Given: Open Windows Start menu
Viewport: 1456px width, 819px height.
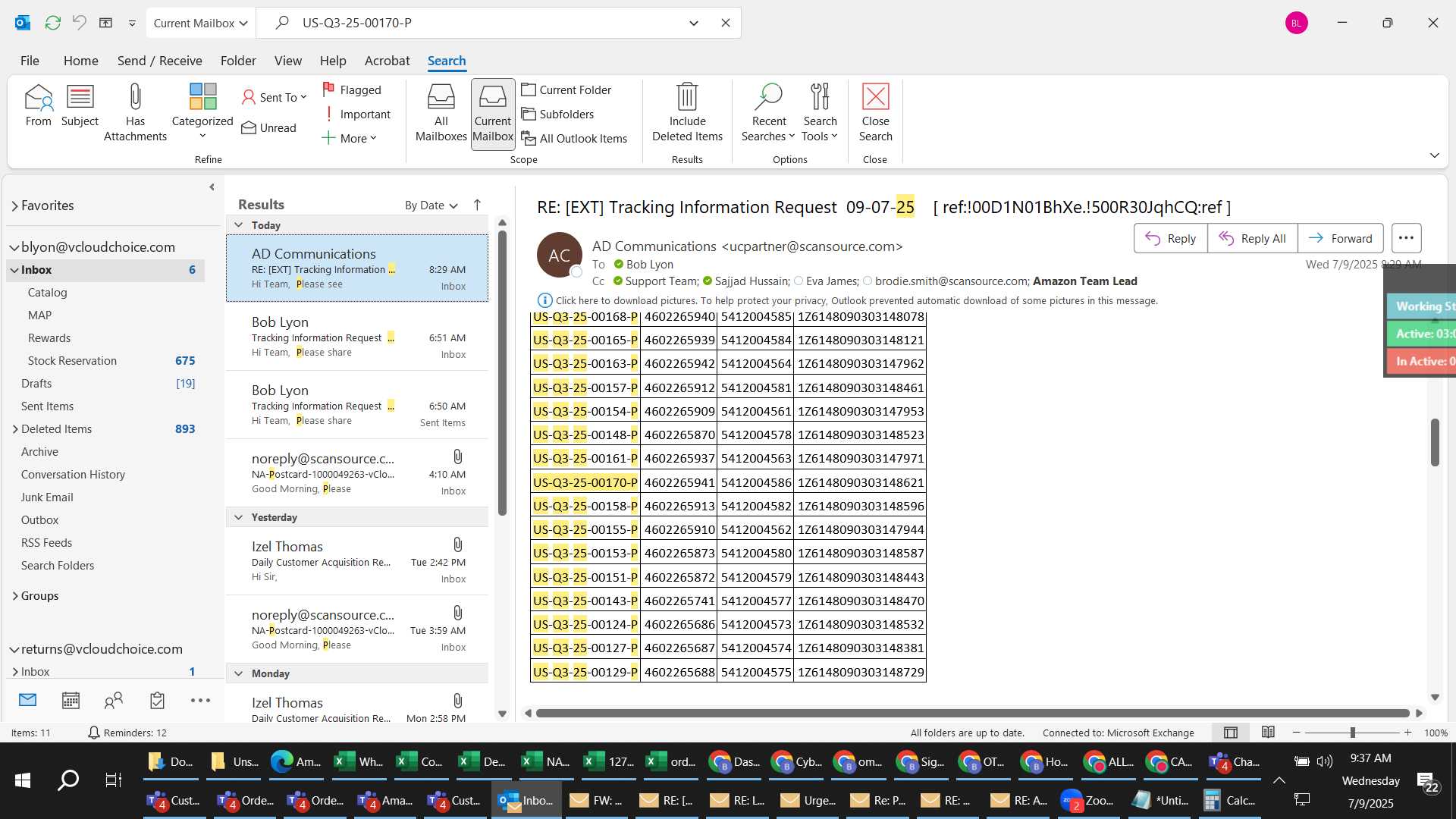Looking at the screenshot, I should pos(23,780).
